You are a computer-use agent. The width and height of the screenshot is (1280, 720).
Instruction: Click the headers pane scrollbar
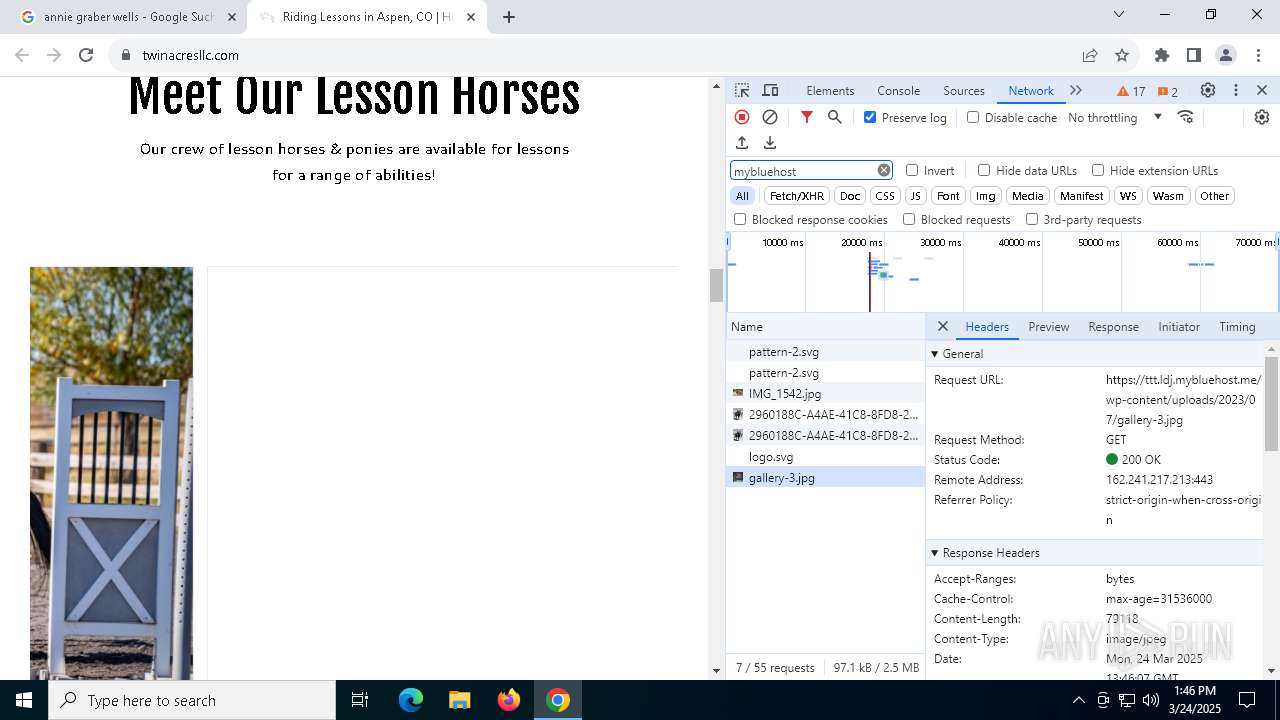(x=1271, y=402)
